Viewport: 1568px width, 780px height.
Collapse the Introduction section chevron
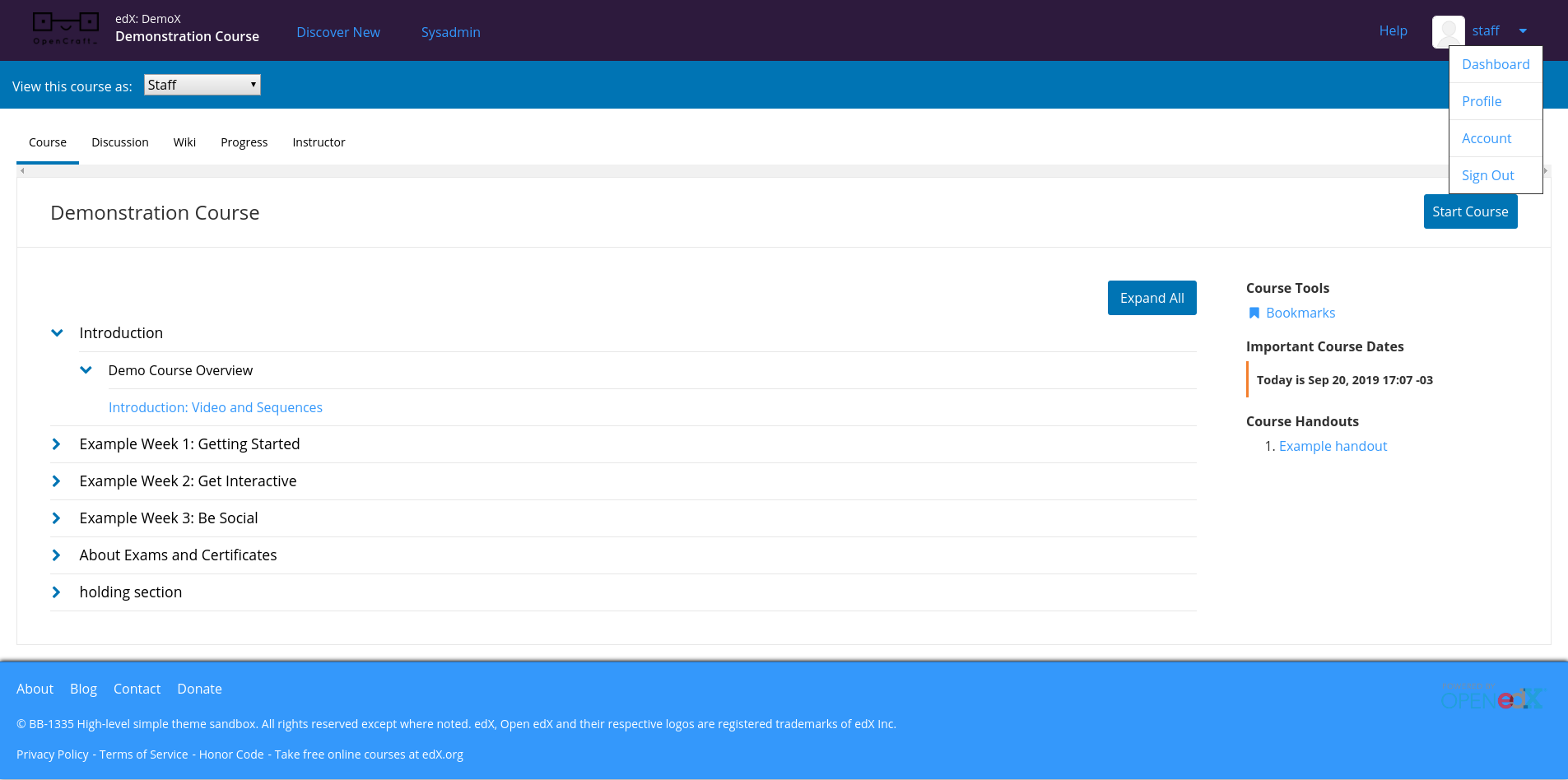(x=57, y=332)
